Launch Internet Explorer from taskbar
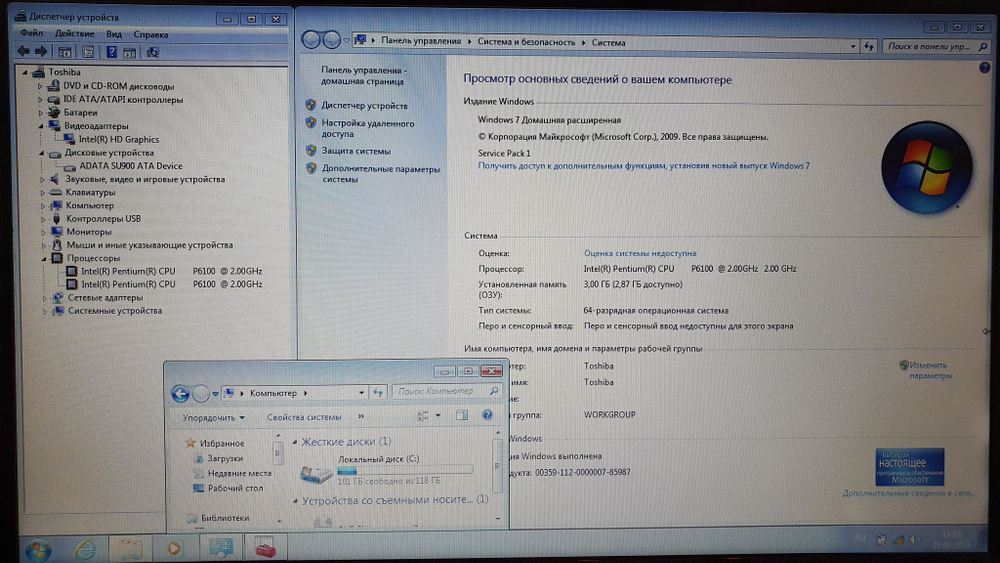1000x563 pixels. [x=84, y=549]
